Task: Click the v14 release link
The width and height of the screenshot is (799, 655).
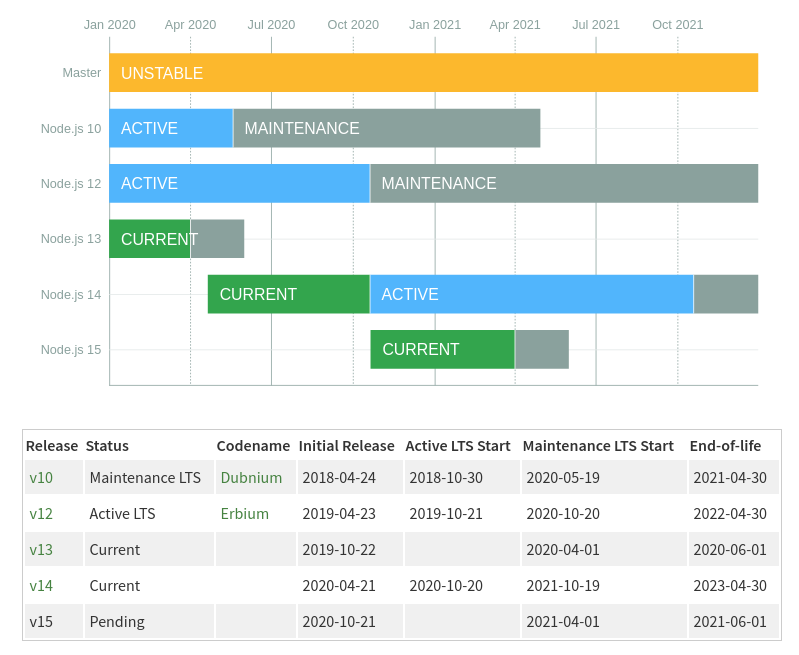Action: pos(41,586)
